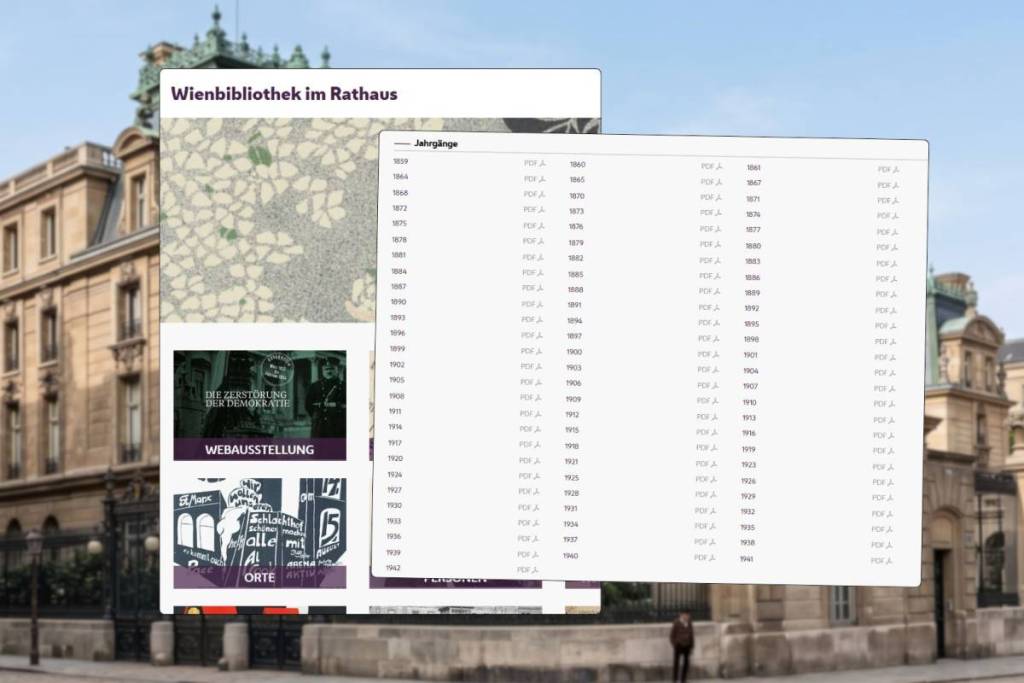Screen dimensions: 1024x683
Task: Open the Webausstellung tile in Wienbibliothek window
Action: click(260, 405)
